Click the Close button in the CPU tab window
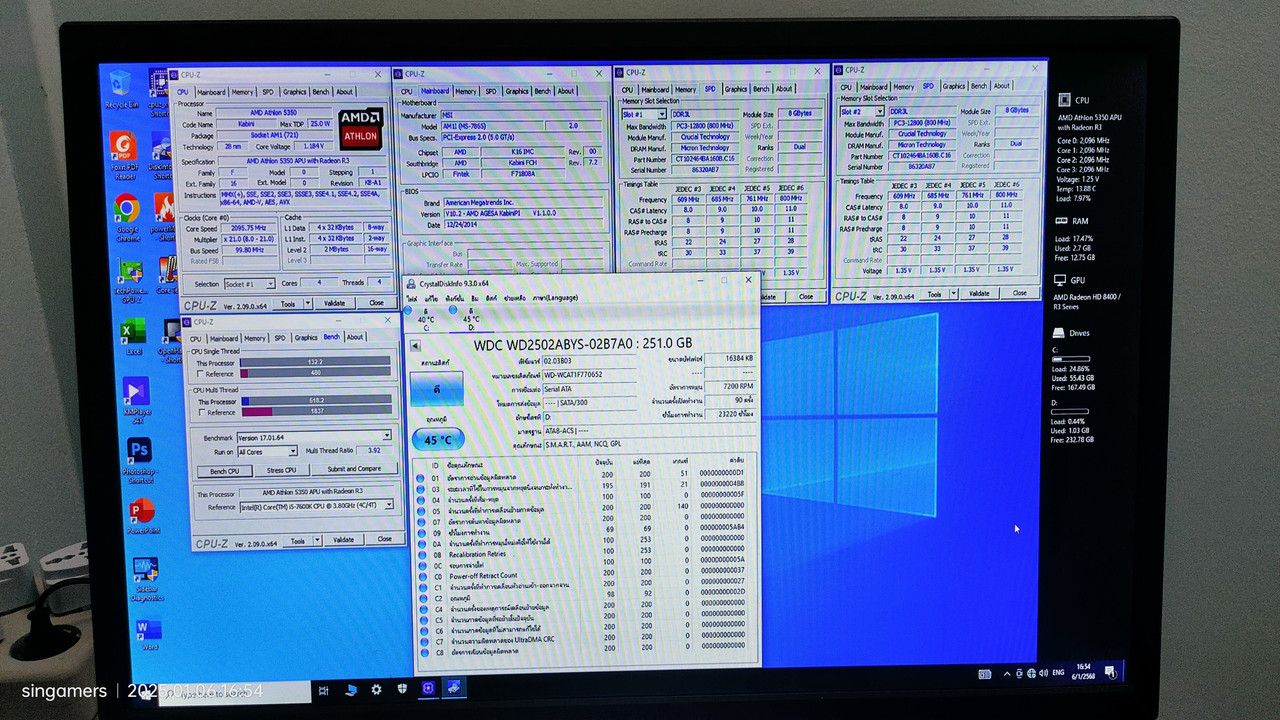1280x720 pixels. [x=376, y=303]
